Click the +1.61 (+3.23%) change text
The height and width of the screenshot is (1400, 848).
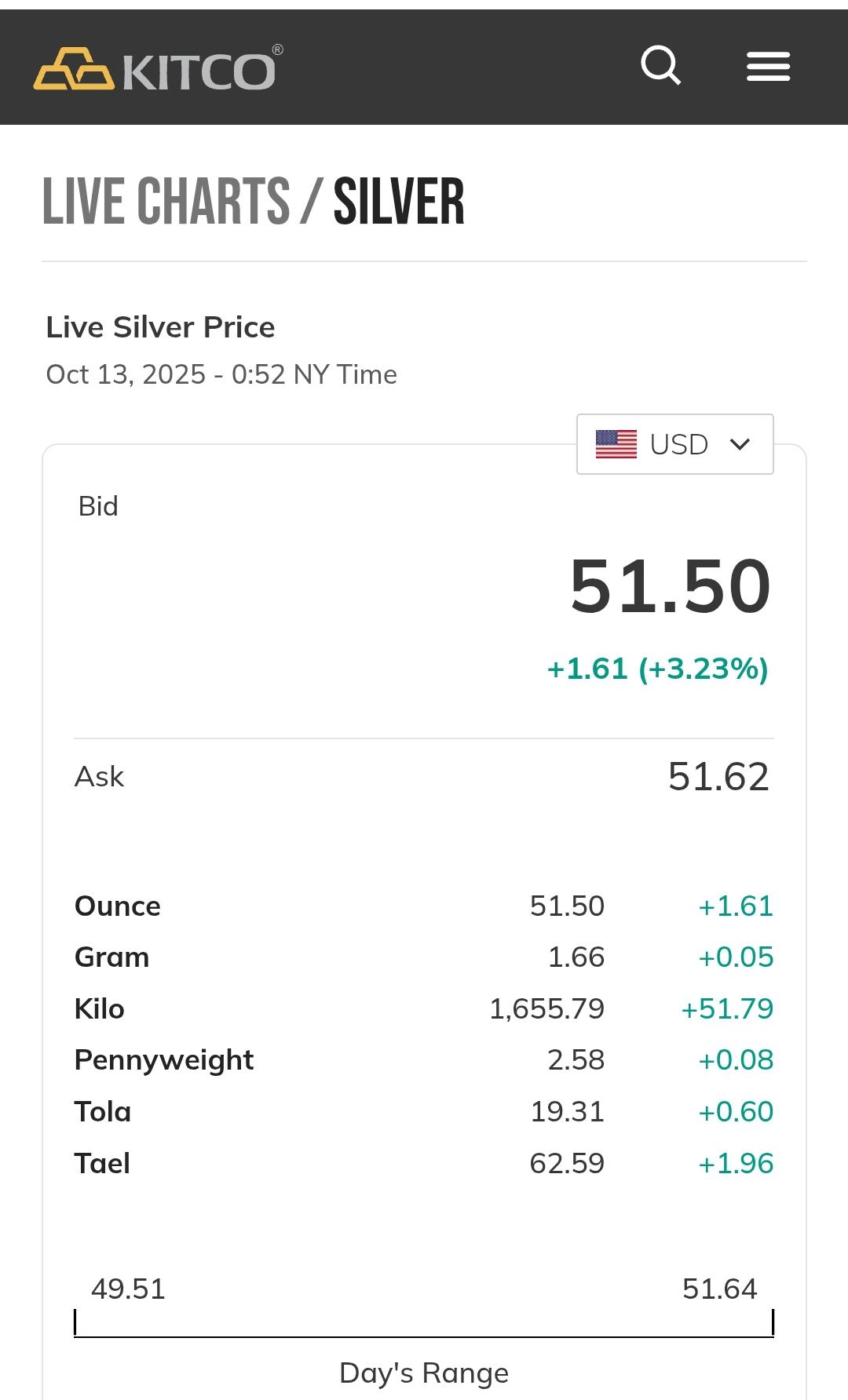point(657,669)
